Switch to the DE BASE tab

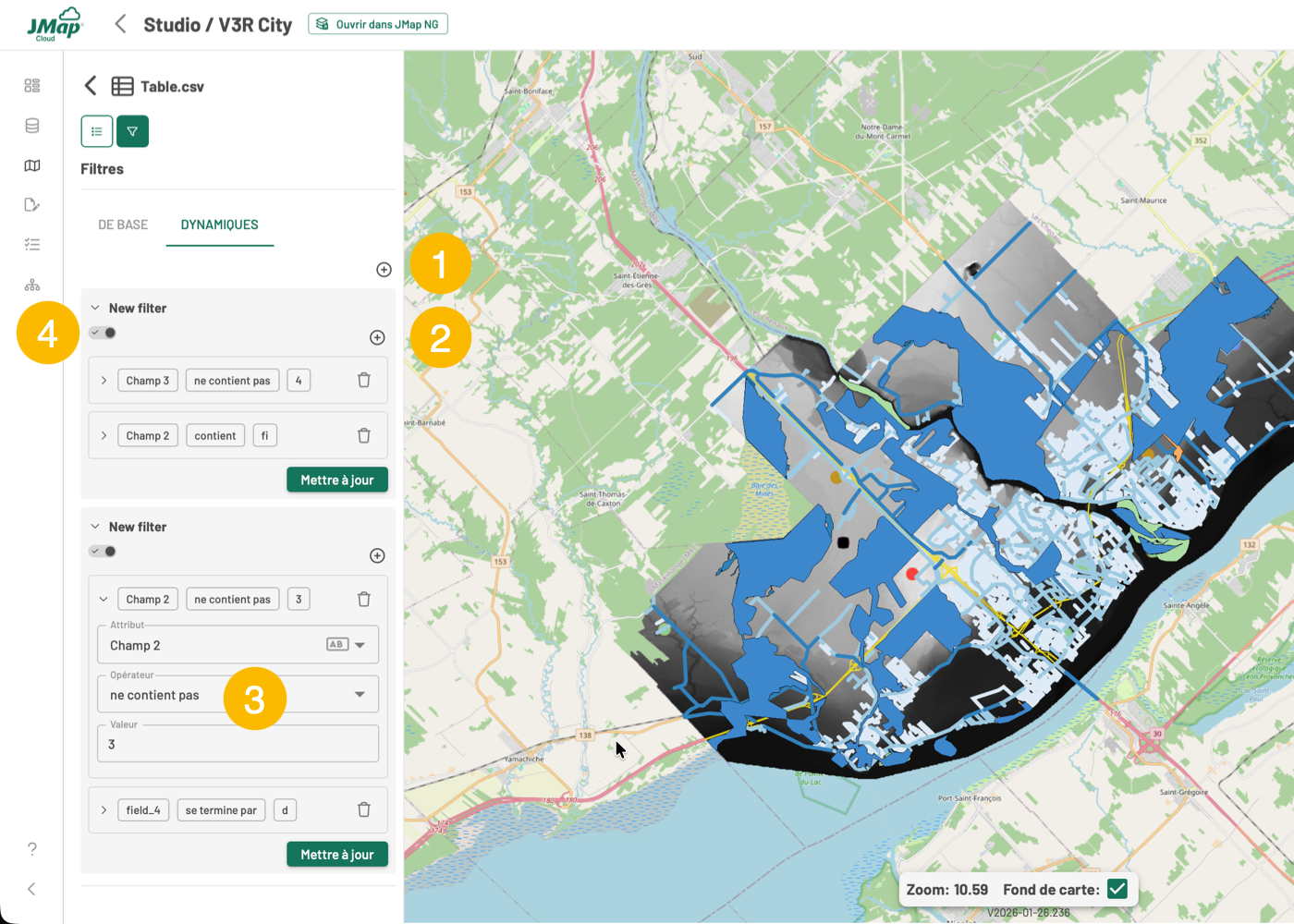click(123, 225)
